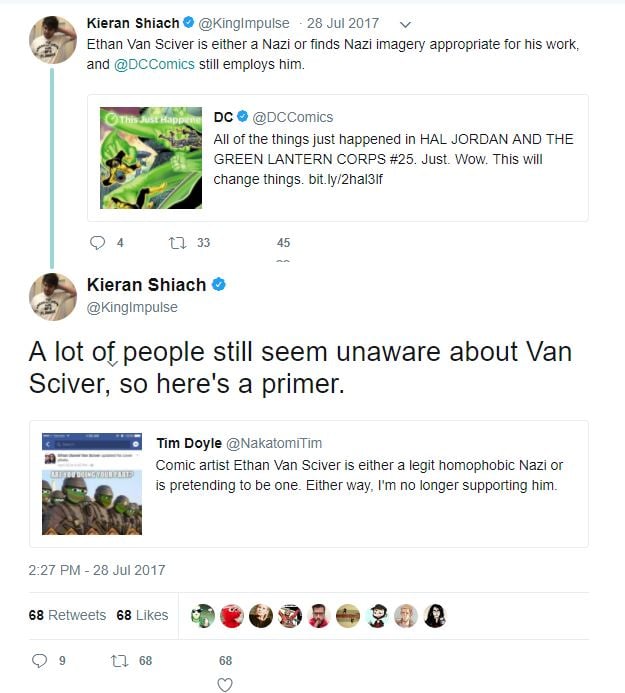Open the Tim Doyle quoted tweet image

(92, 484)
